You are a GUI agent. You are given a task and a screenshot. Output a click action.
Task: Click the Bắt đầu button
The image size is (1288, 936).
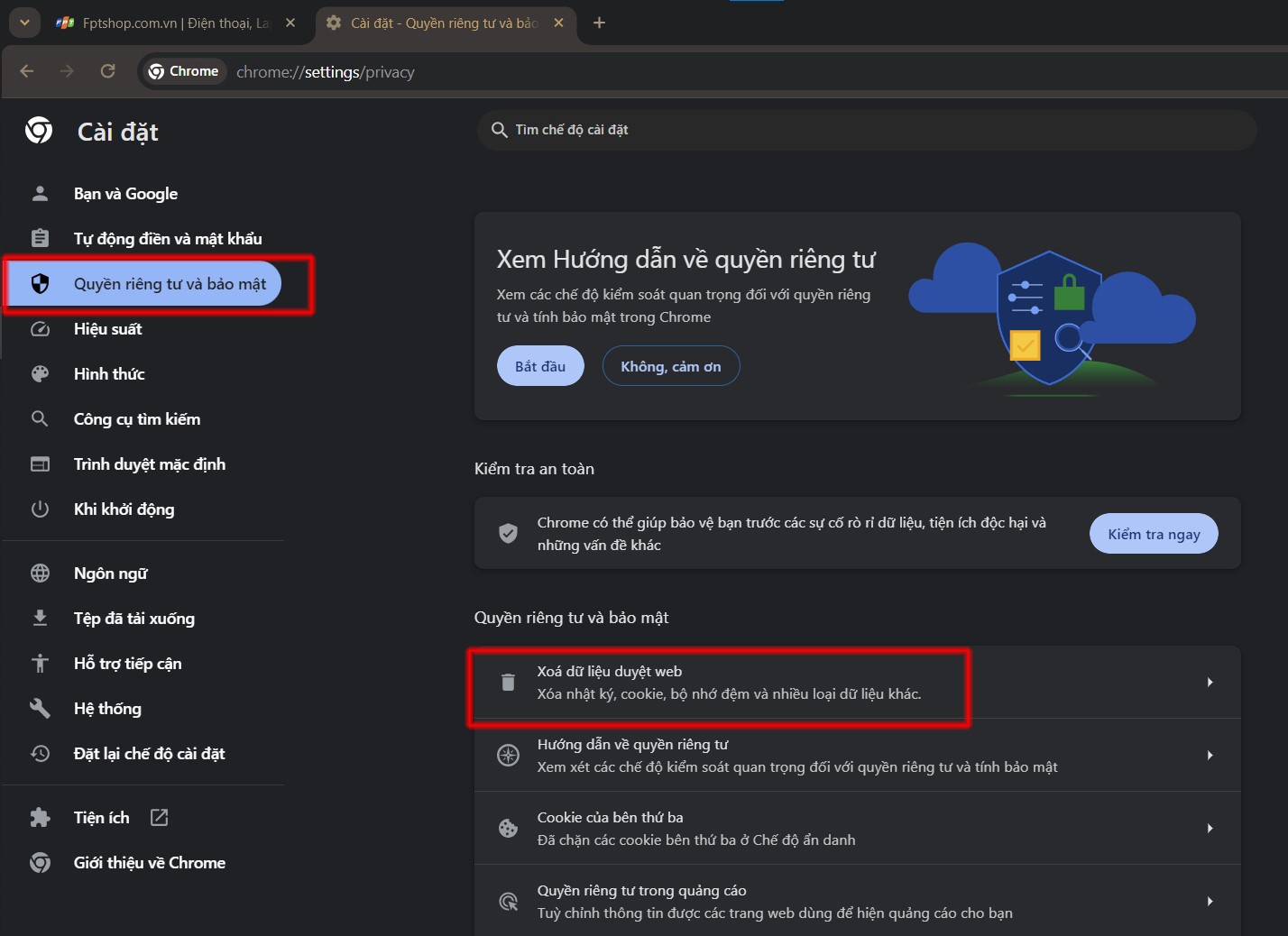click(x=540, y=366)
